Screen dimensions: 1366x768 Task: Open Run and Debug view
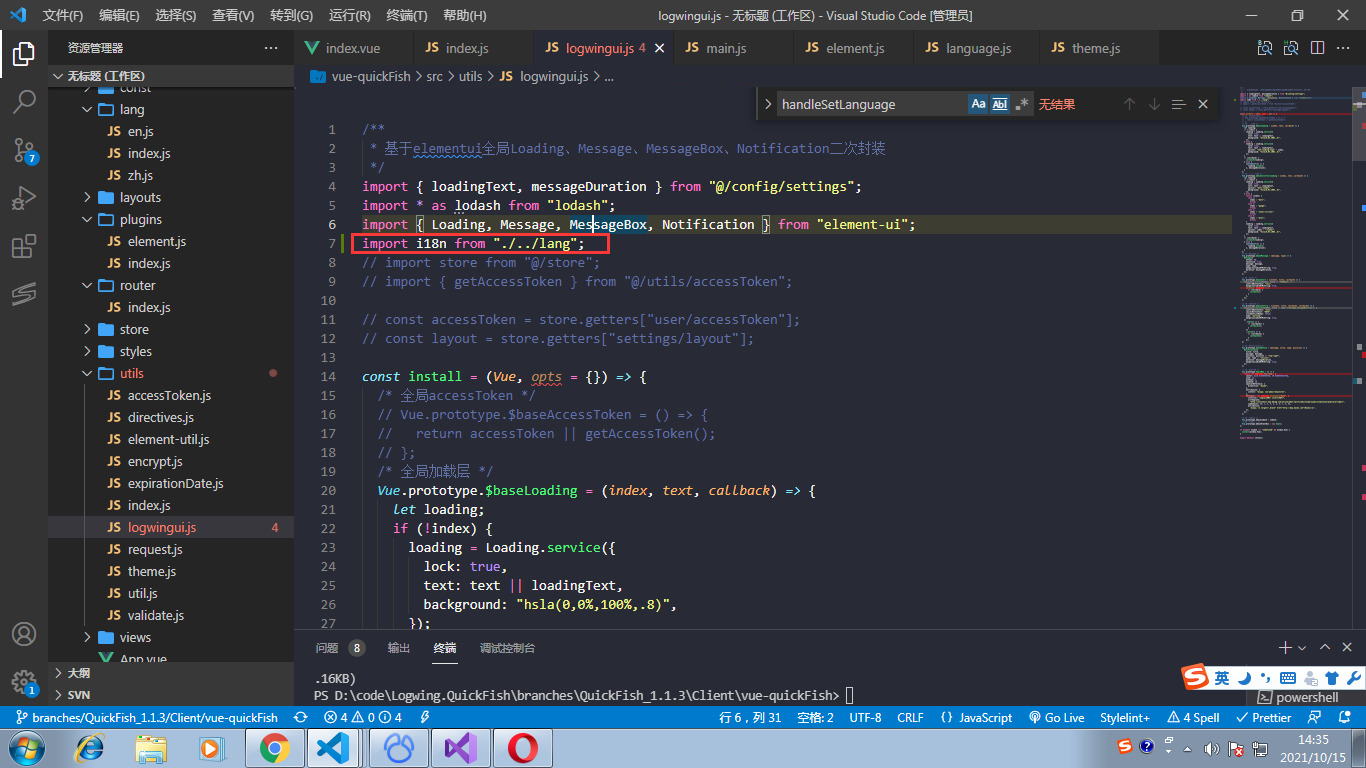coord(24,198)
